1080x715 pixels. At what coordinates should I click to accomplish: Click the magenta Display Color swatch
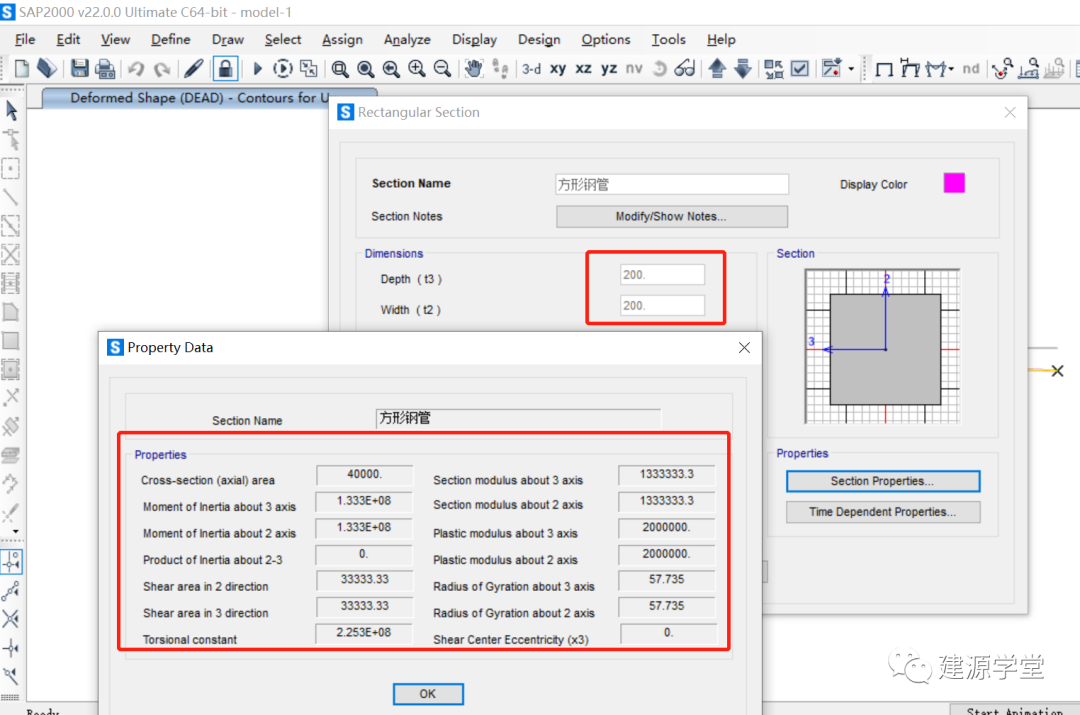click(954, 183)
